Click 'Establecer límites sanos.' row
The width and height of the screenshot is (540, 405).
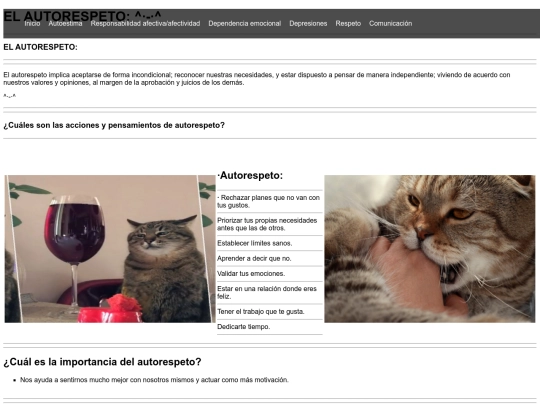tap(255, 243)
